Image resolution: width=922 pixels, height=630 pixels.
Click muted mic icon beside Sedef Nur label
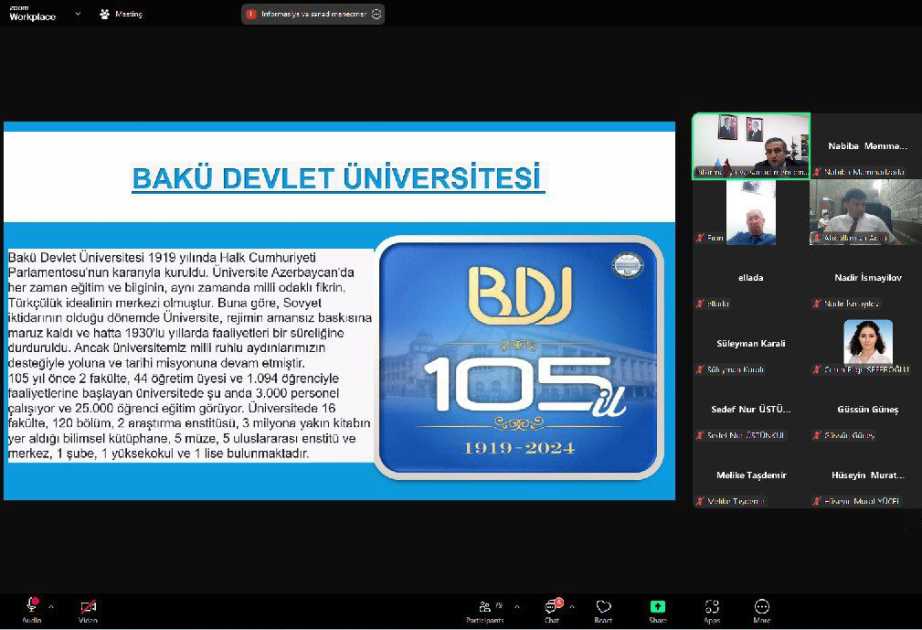coord(700,435)
